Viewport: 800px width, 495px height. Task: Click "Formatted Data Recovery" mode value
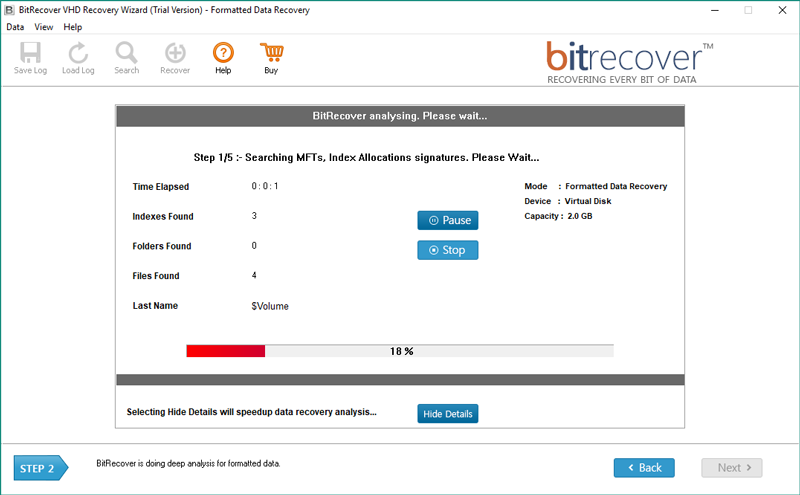click(x=616, y=186)
